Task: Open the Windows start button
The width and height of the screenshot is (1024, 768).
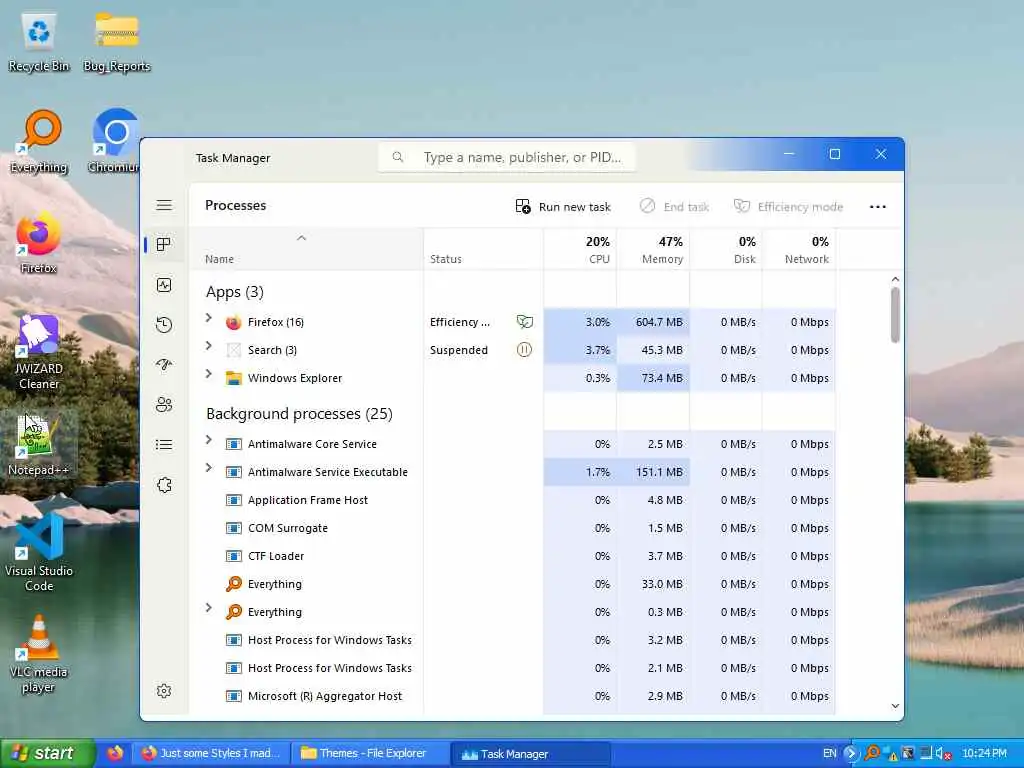Action: coord(46,754)
